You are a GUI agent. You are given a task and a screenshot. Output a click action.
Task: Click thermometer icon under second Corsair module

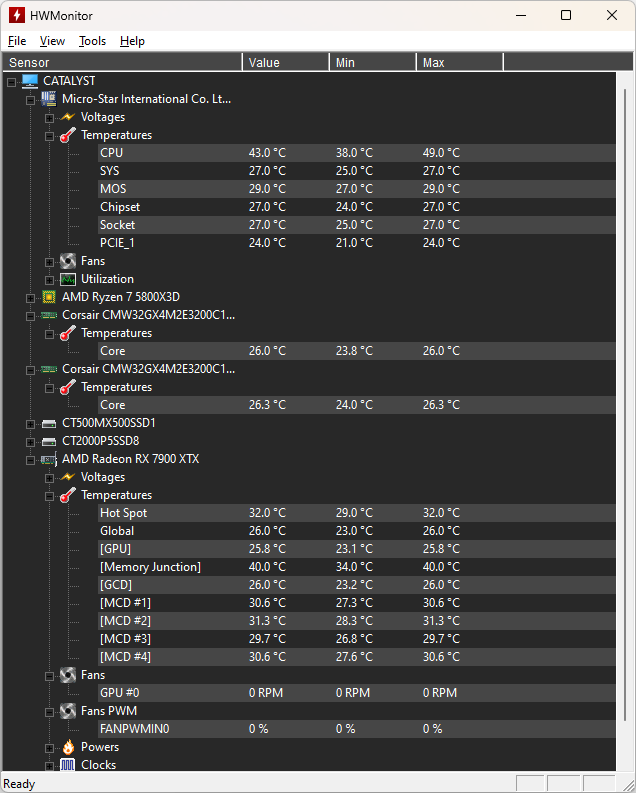pos(68,387)
